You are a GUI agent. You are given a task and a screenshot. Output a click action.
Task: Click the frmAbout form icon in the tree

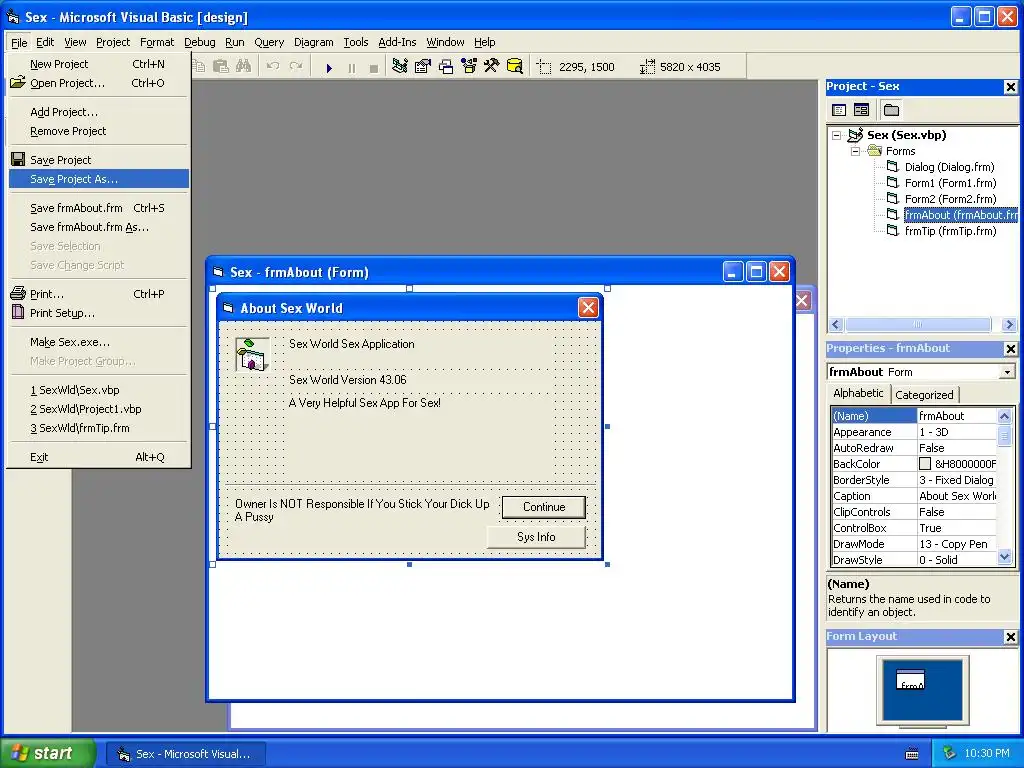coord(893,215)
